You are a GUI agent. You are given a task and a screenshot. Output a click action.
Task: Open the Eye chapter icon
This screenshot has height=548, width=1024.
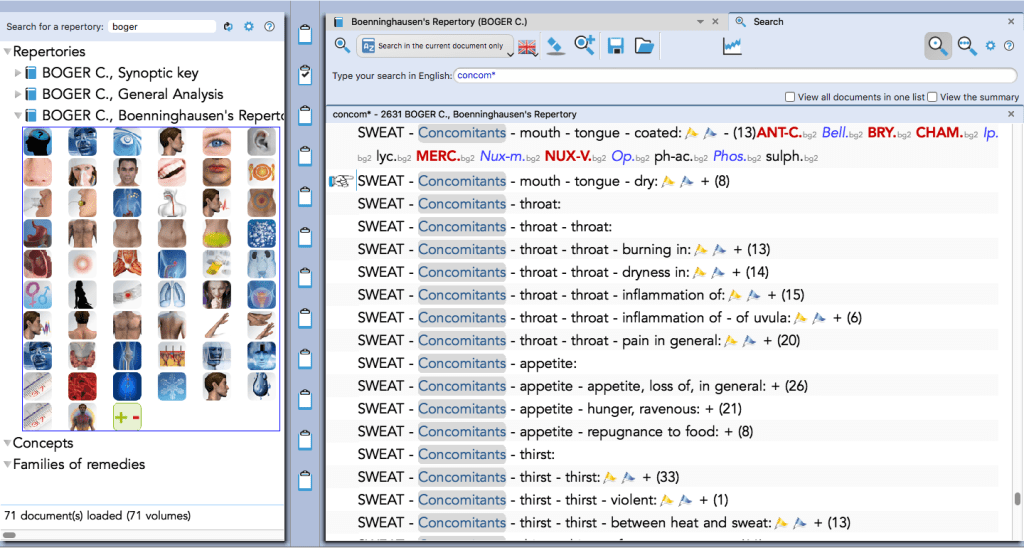click(x=216, y=142)
